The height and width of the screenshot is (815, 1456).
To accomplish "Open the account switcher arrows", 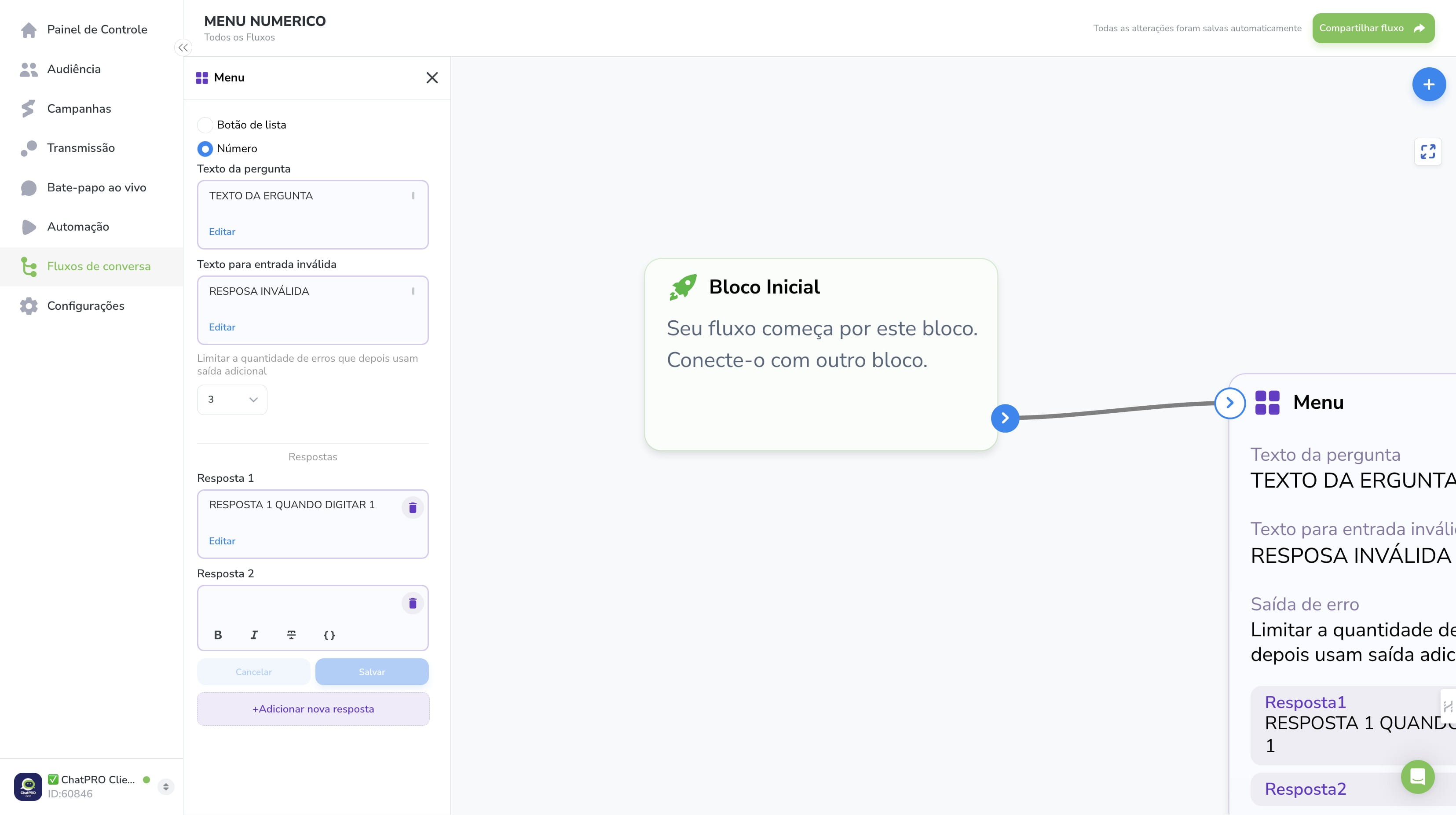I will point(165,787).
